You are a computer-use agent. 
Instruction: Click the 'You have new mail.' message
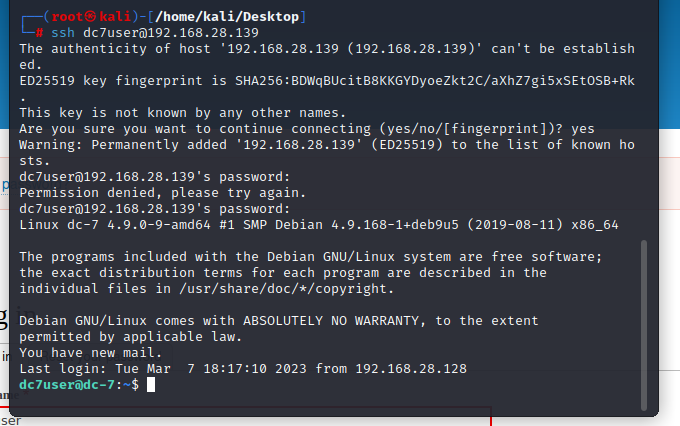(91, 353)
